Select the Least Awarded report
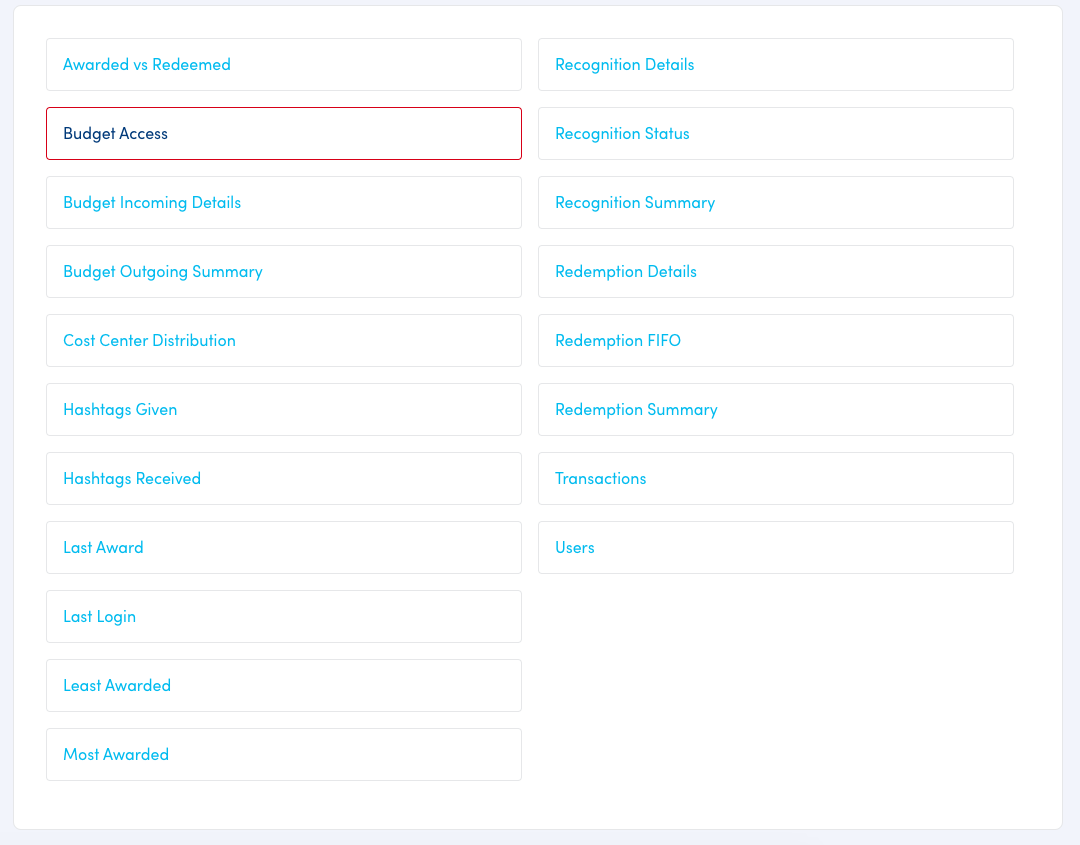Screen dimensions: 1080x845 117,686
